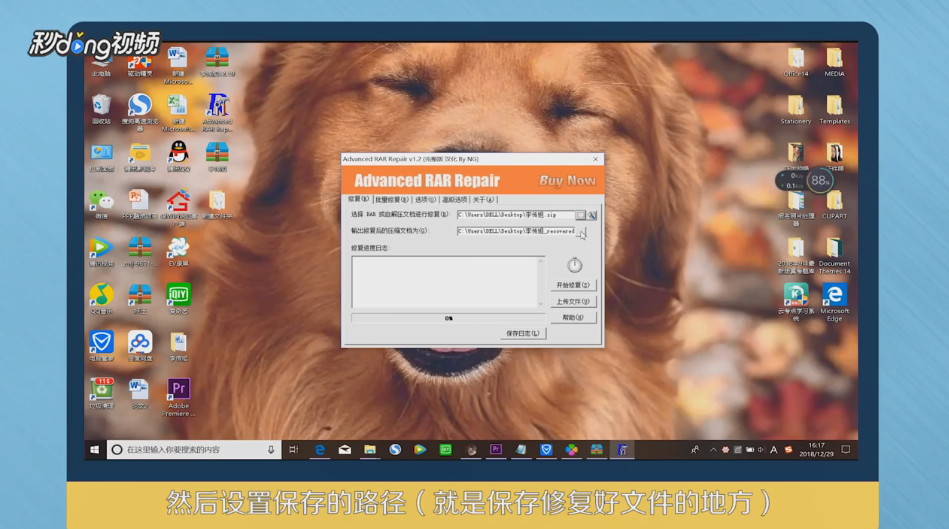Image resolution: width=949 pixels, height=529 pixels.
Task: Open the 高级选项 (Advanced Options) tab
Action: [x=455, y=200]
